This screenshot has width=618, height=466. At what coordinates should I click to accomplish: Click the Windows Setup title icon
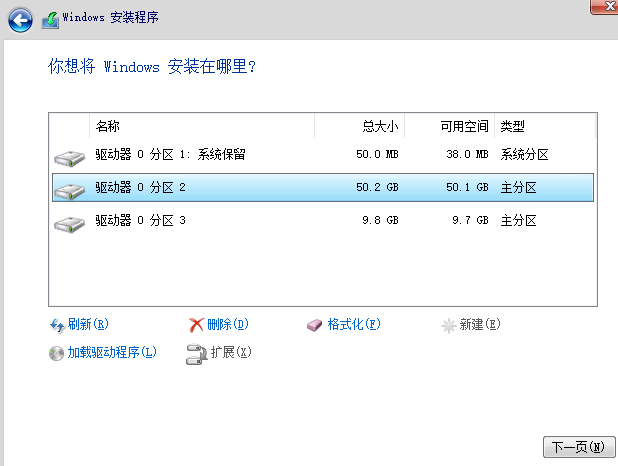[x=49, y=18]
